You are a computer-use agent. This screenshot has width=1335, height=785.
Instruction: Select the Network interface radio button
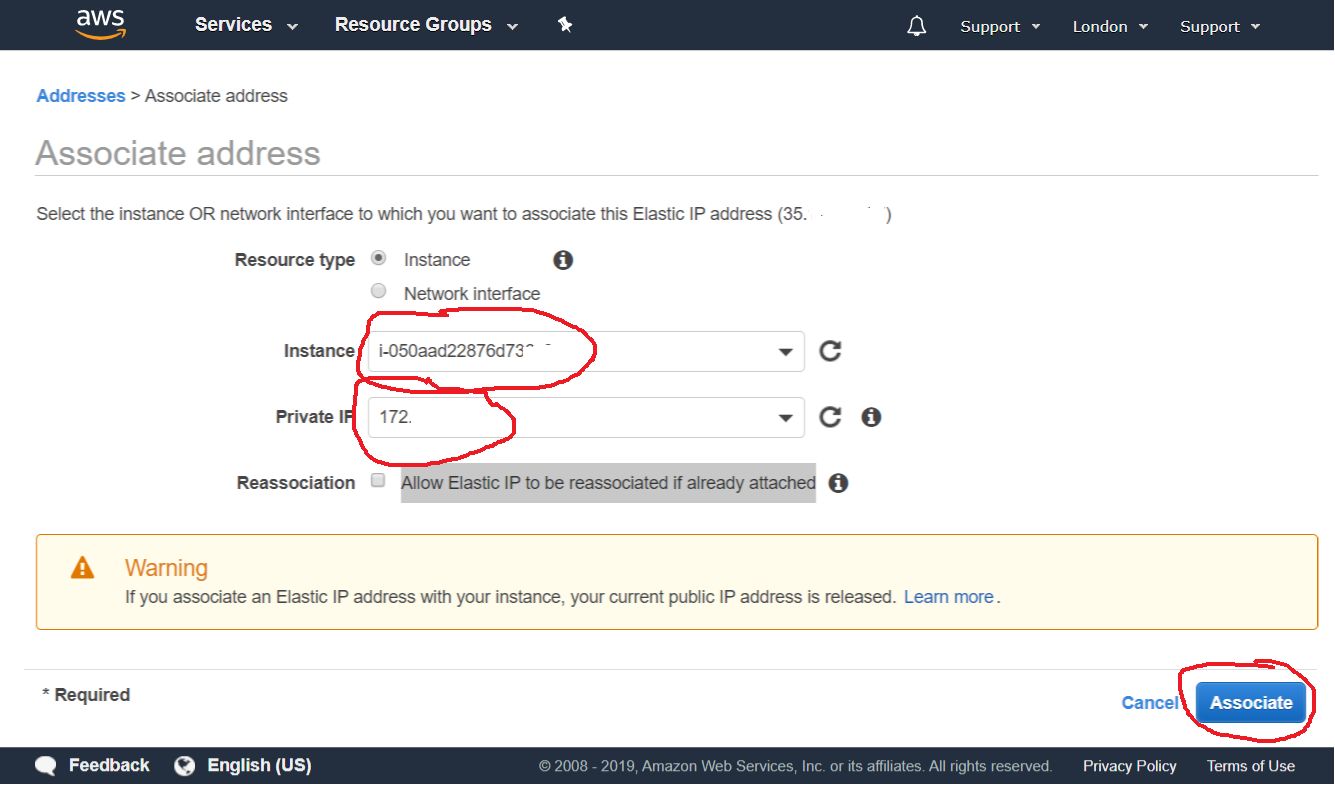click(x=378, y=290)
